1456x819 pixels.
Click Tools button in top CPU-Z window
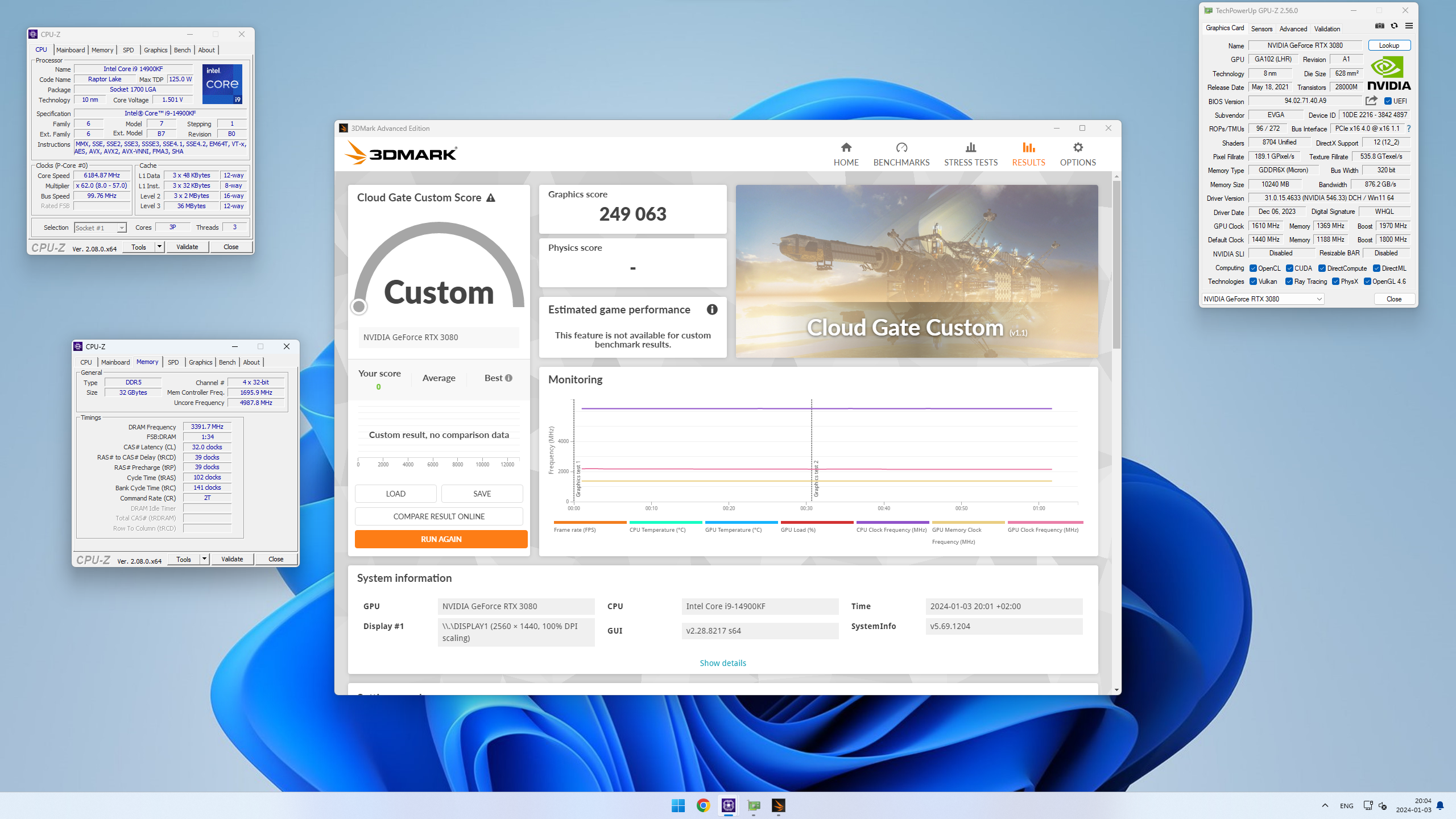pyautogui.click(x=138, y=247)
